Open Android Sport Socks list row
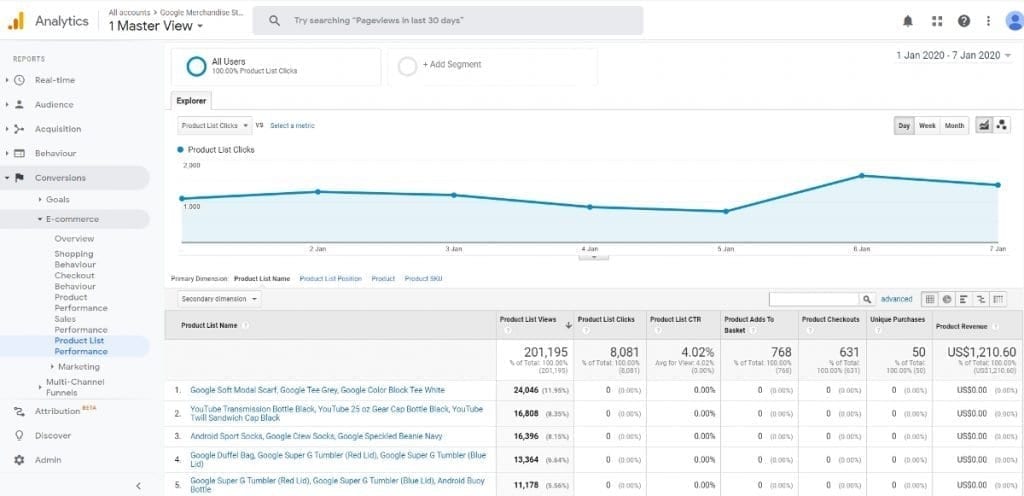This screenshot has height=496, width=1024. (316, 436)
